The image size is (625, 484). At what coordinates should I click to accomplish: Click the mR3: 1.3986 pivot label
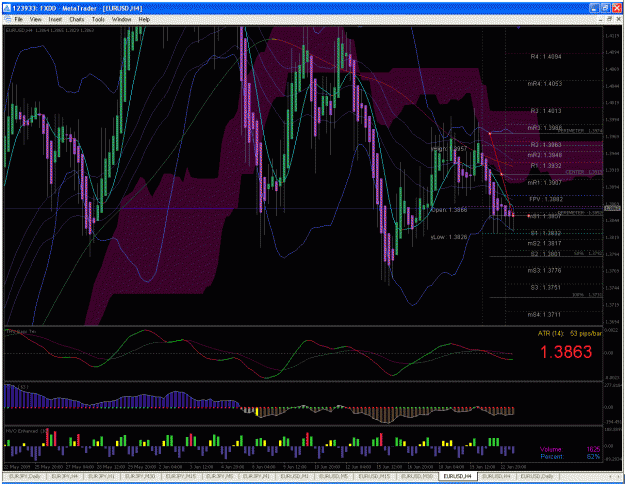pyautogui.click(x=545, y=128)
